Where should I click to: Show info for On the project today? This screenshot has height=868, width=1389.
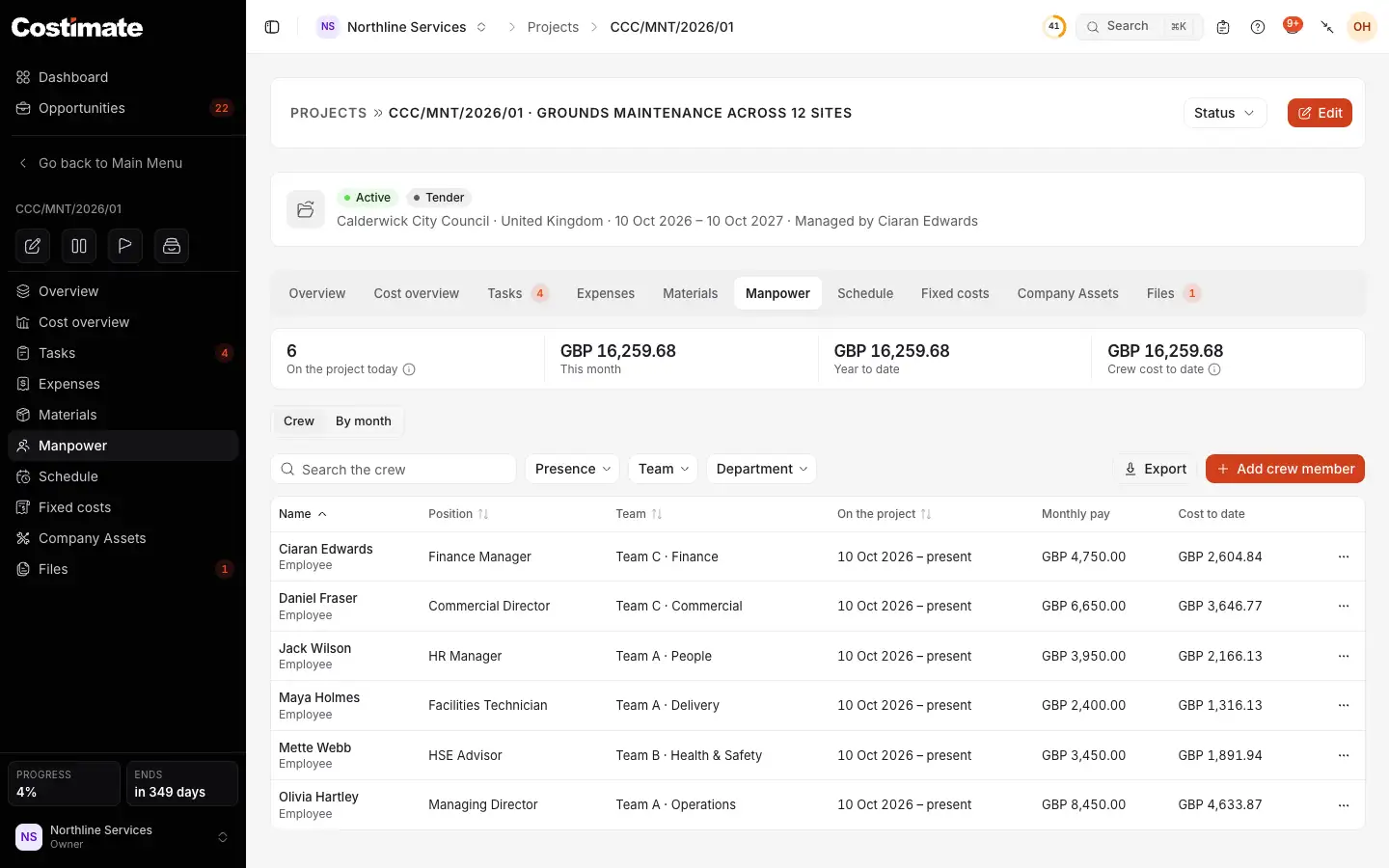409,369
